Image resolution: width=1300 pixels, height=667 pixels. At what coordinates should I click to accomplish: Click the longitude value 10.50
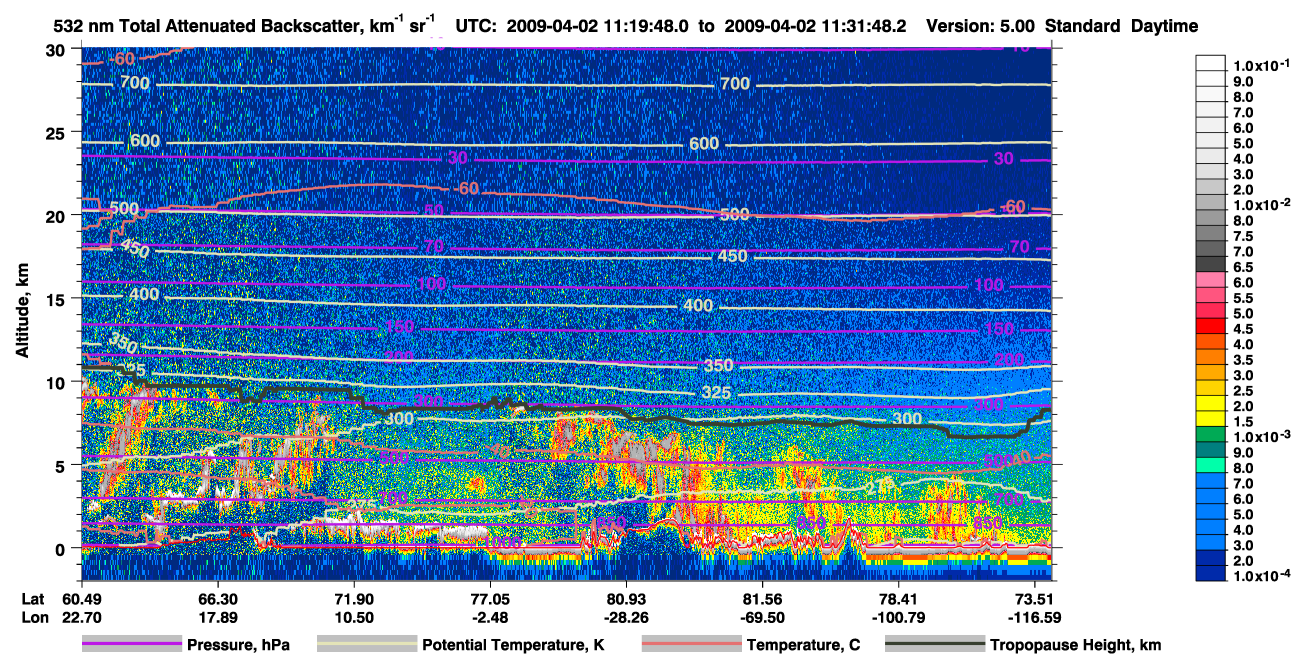354,617
